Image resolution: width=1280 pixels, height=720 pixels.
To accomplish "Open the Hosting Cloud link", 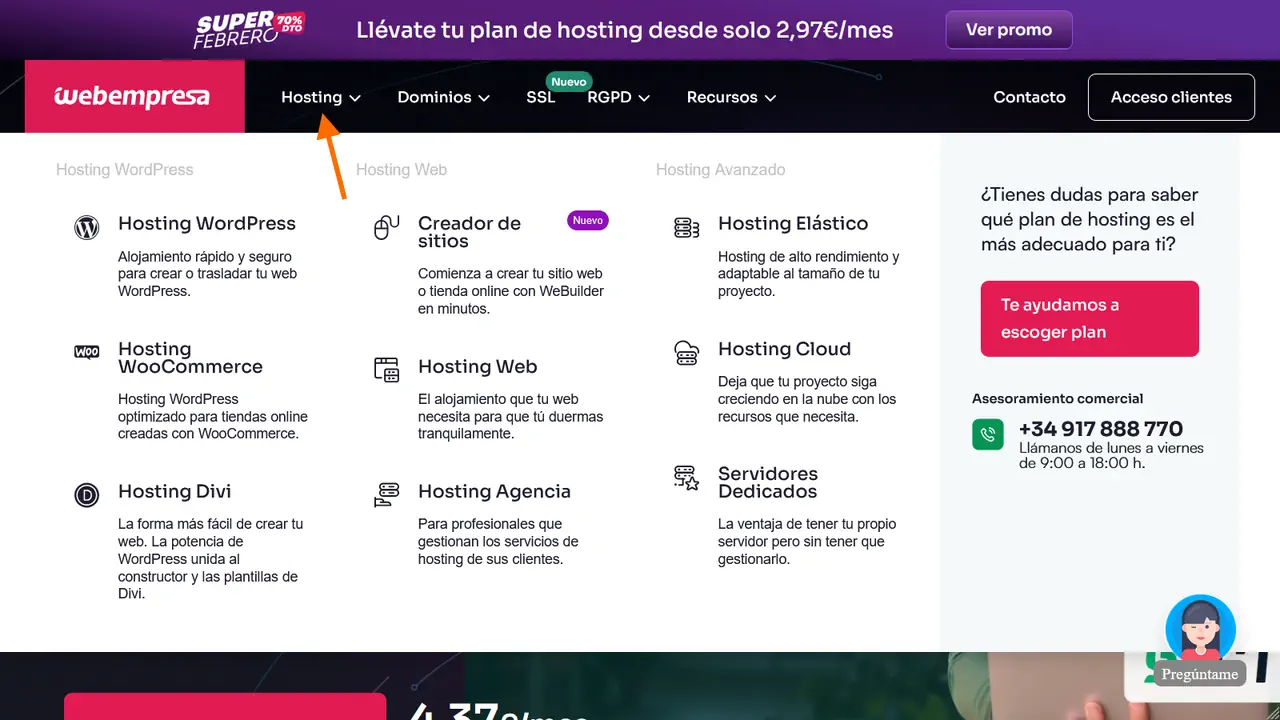I will tap(784, 348).
